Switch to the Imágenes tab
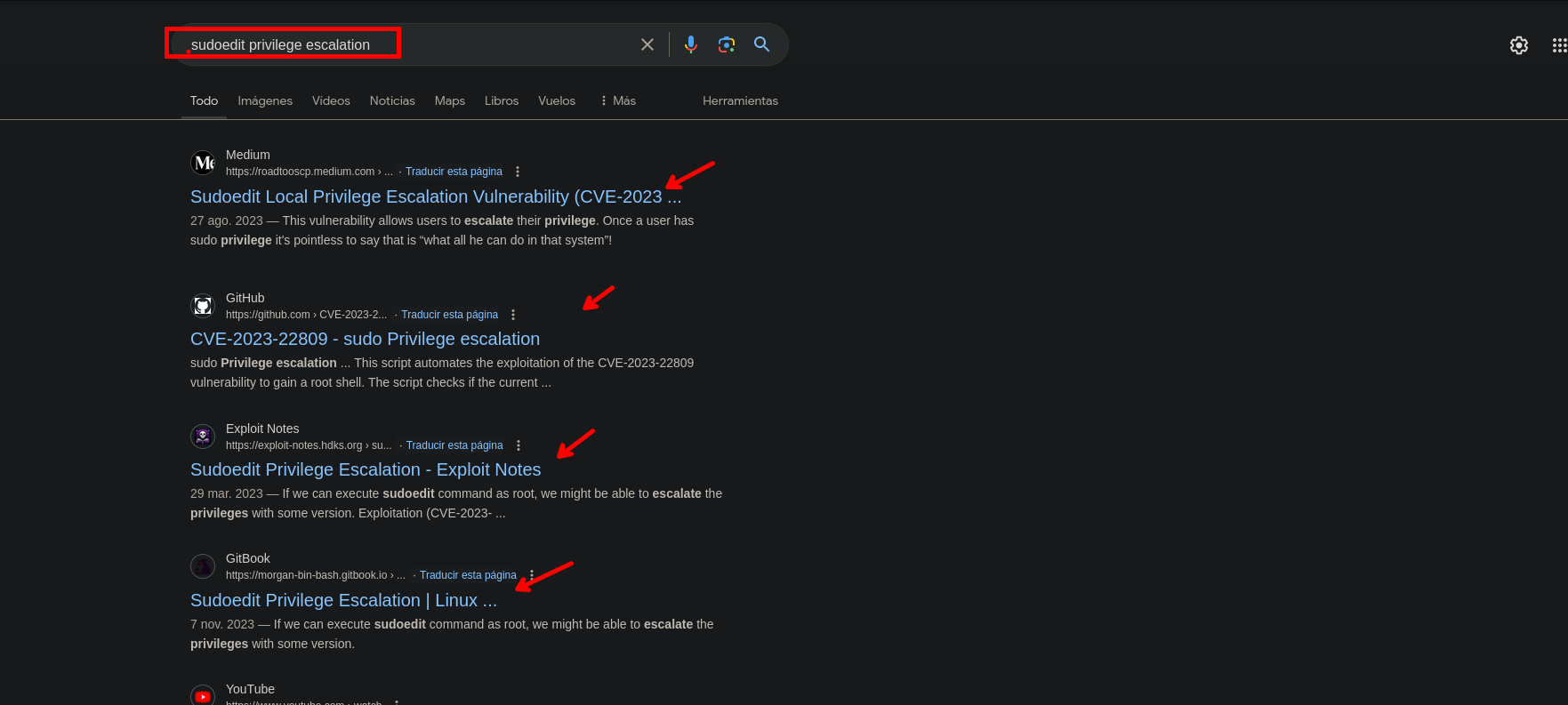The width and height of the screenshot is (1568, 705). coord(265,100)
